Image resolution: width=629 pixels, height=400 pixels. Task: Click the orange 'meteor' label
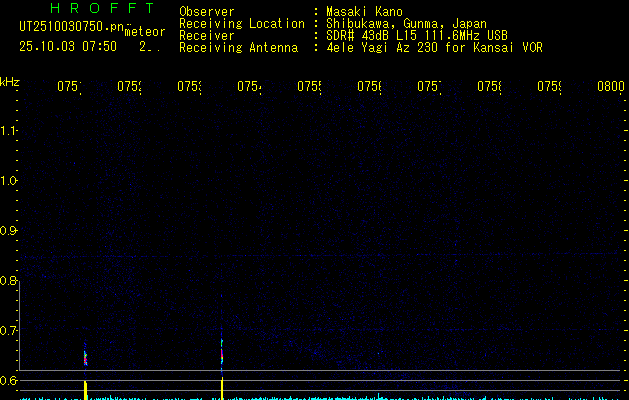[145, 31]
